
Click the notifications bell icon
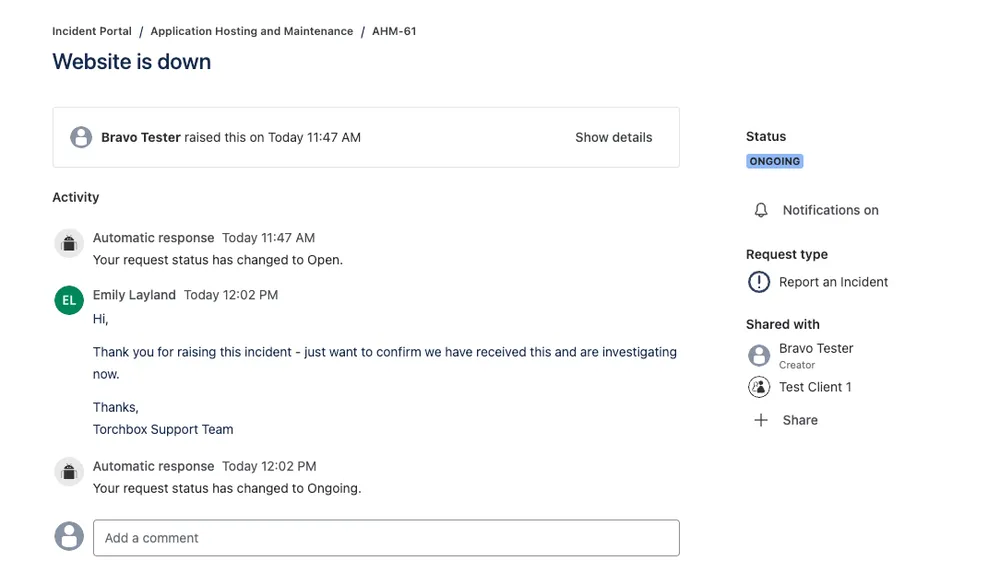[760, 210]
